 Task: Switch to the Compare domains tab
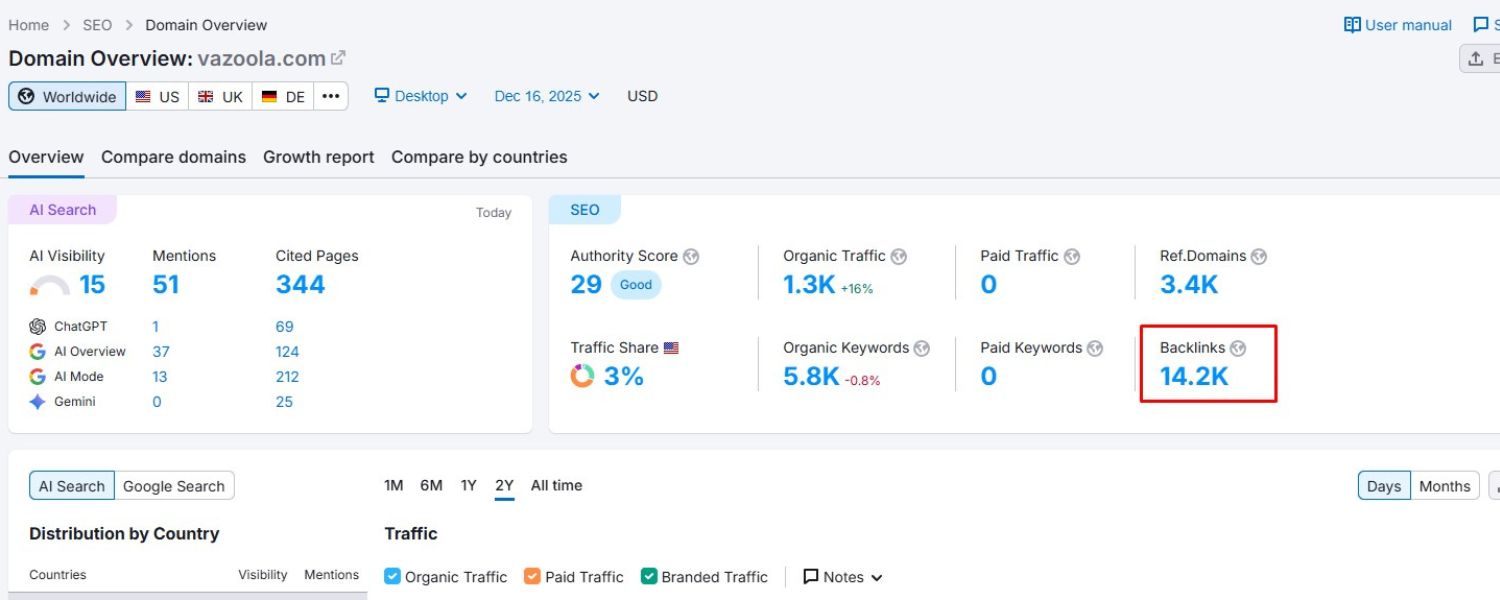pyautogui.click(x=173, y=157)
